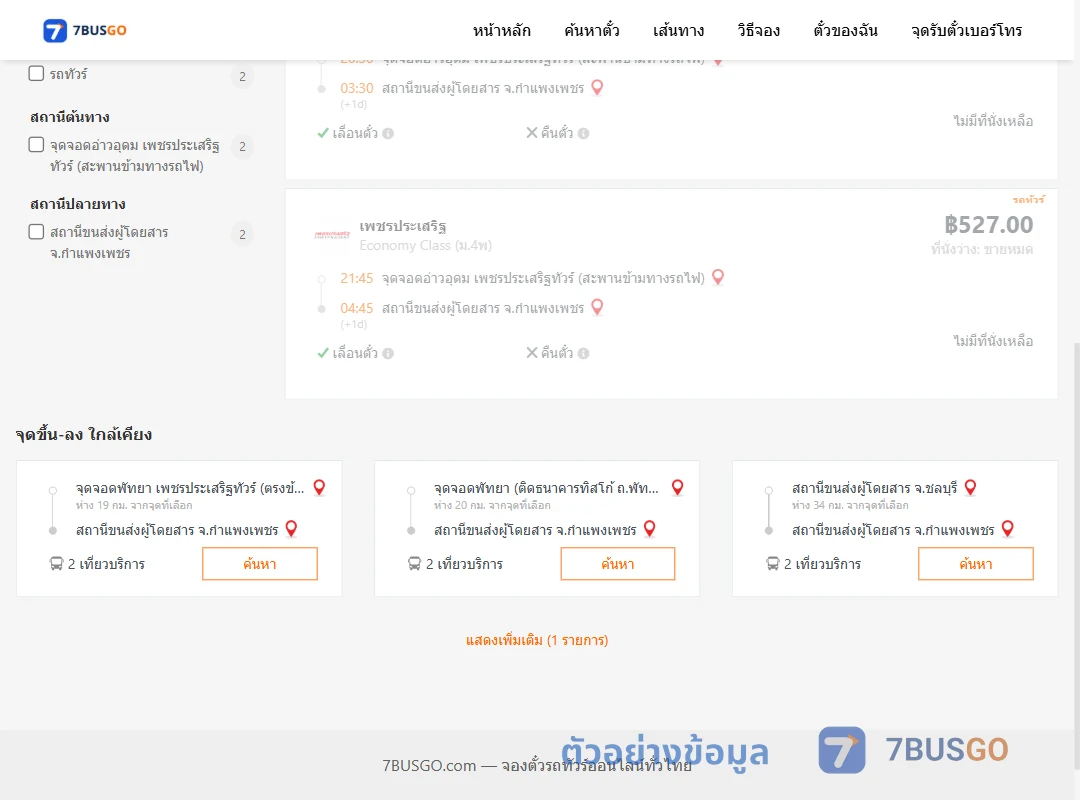
Task: Click destination pin in the 20 กม. nearby card
Action: pyautogui.click(x=650, y=529)
